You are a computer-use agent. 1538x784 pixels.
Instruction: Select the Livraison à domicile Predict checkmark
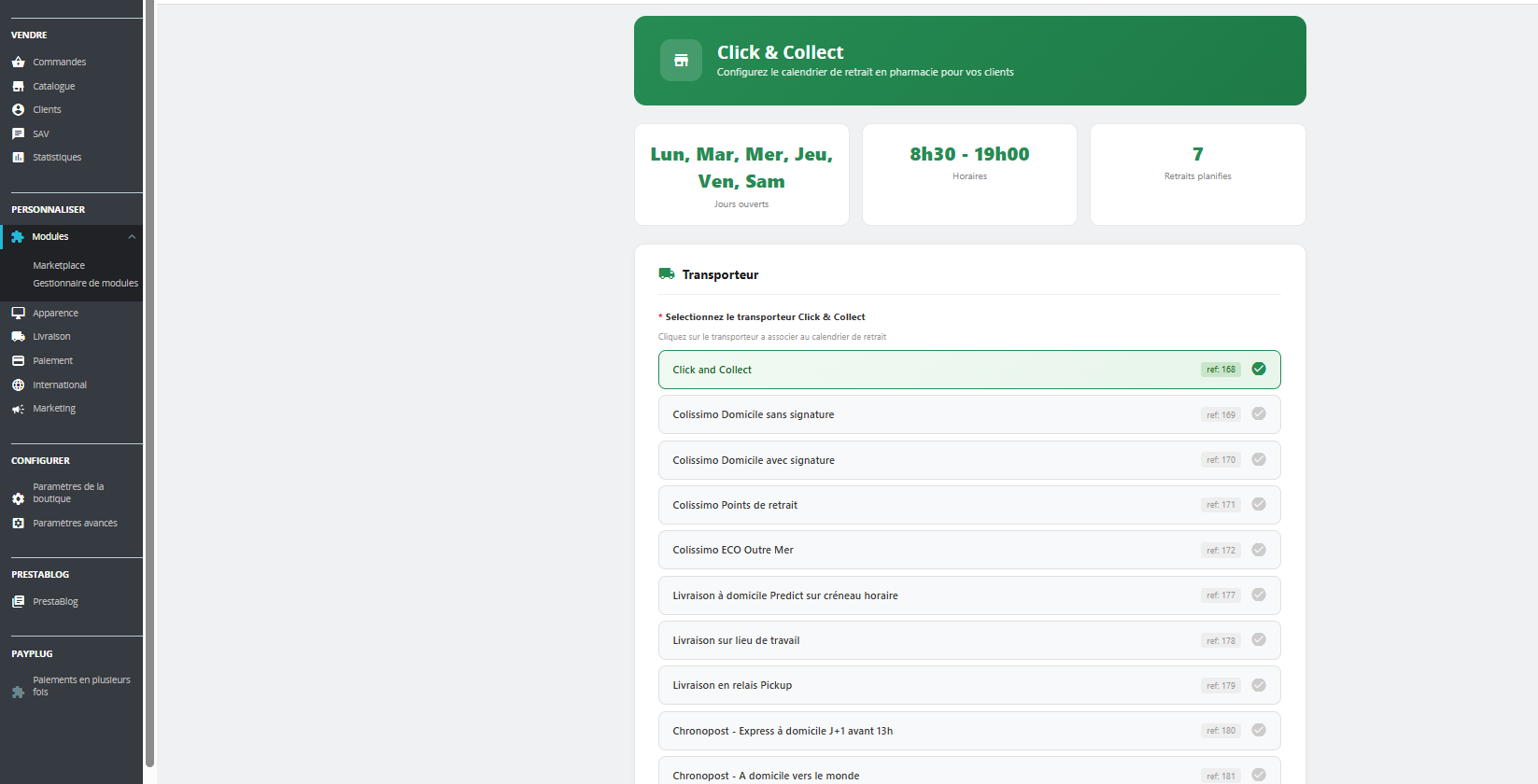coord(1259,595)
